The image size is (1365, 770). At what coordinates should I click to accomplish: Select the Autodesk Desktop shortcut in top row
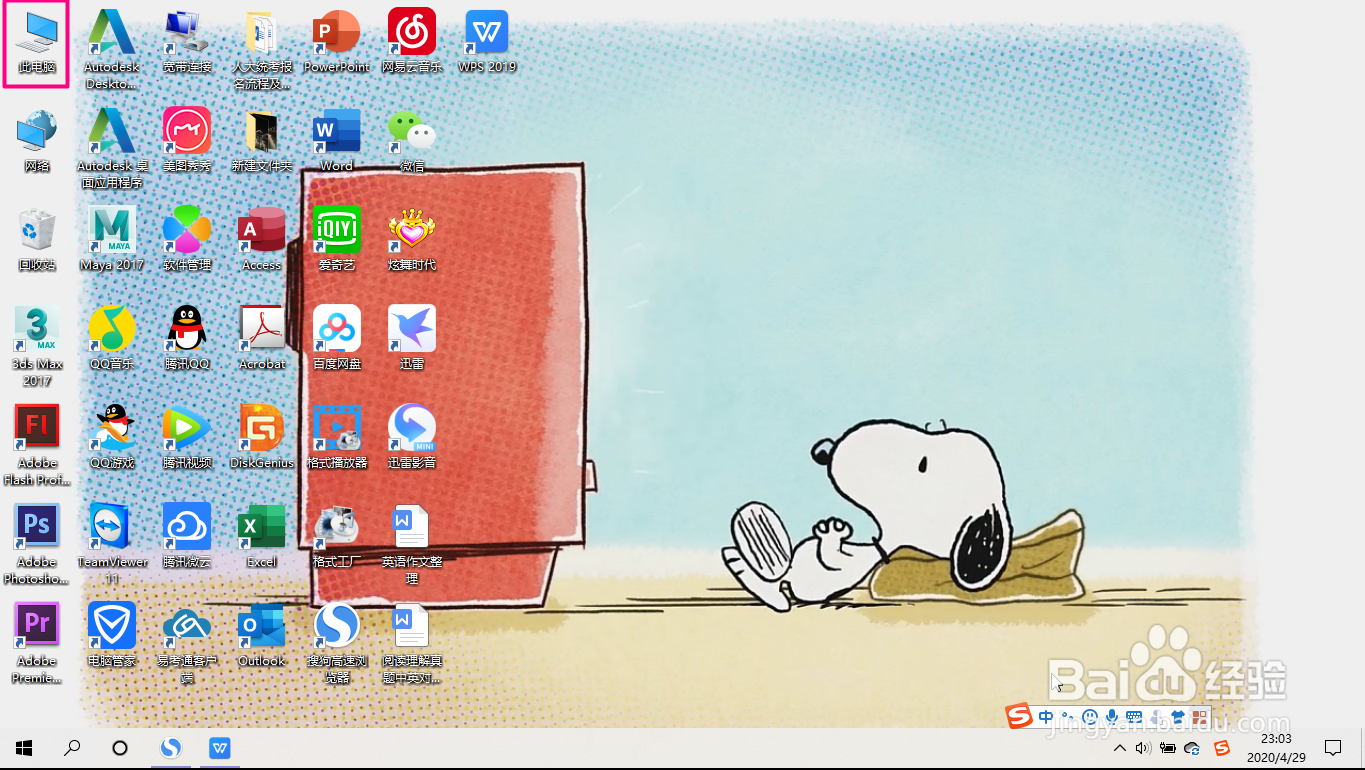tap(112, 49)
